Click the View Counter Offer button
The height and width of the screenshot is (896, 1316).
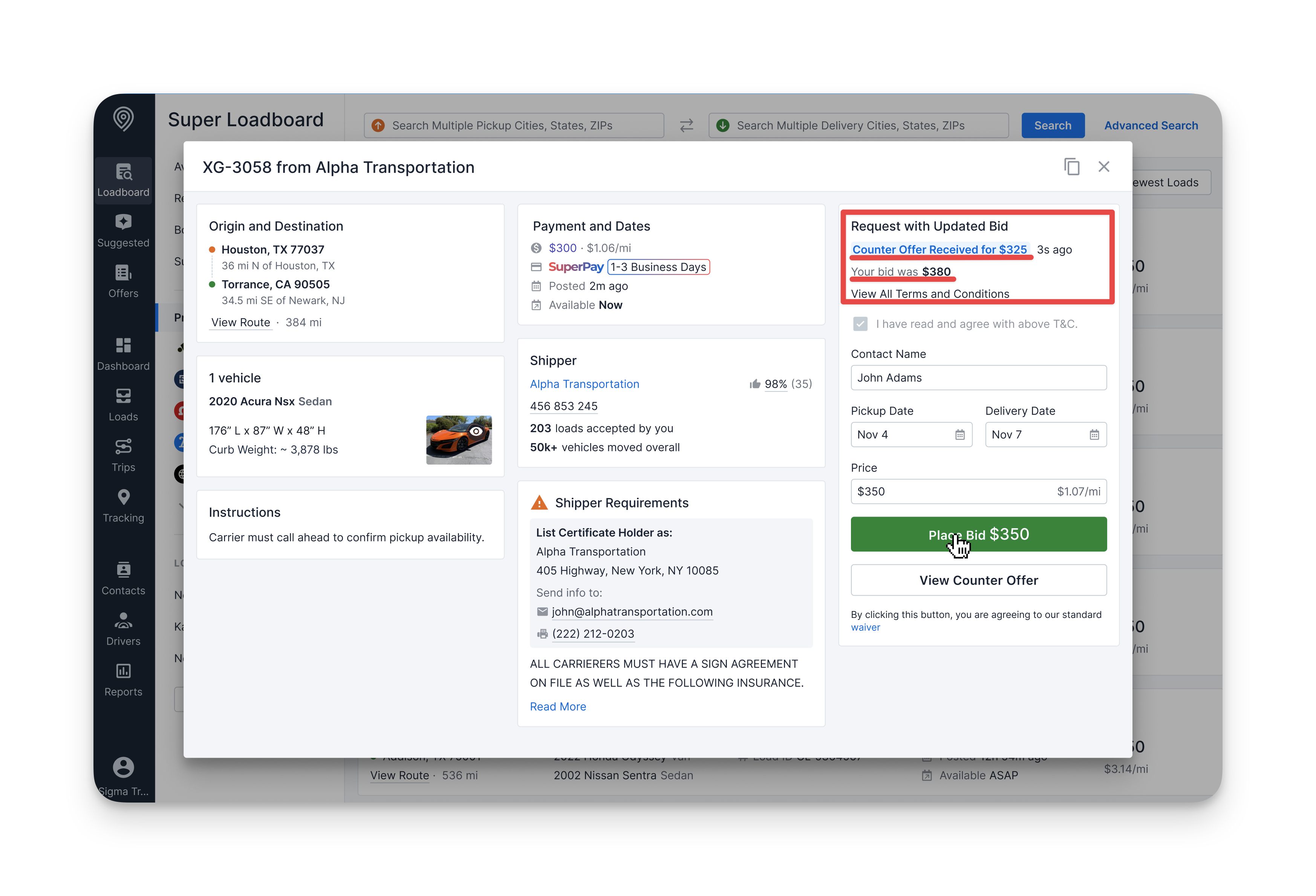coord(978,580)
